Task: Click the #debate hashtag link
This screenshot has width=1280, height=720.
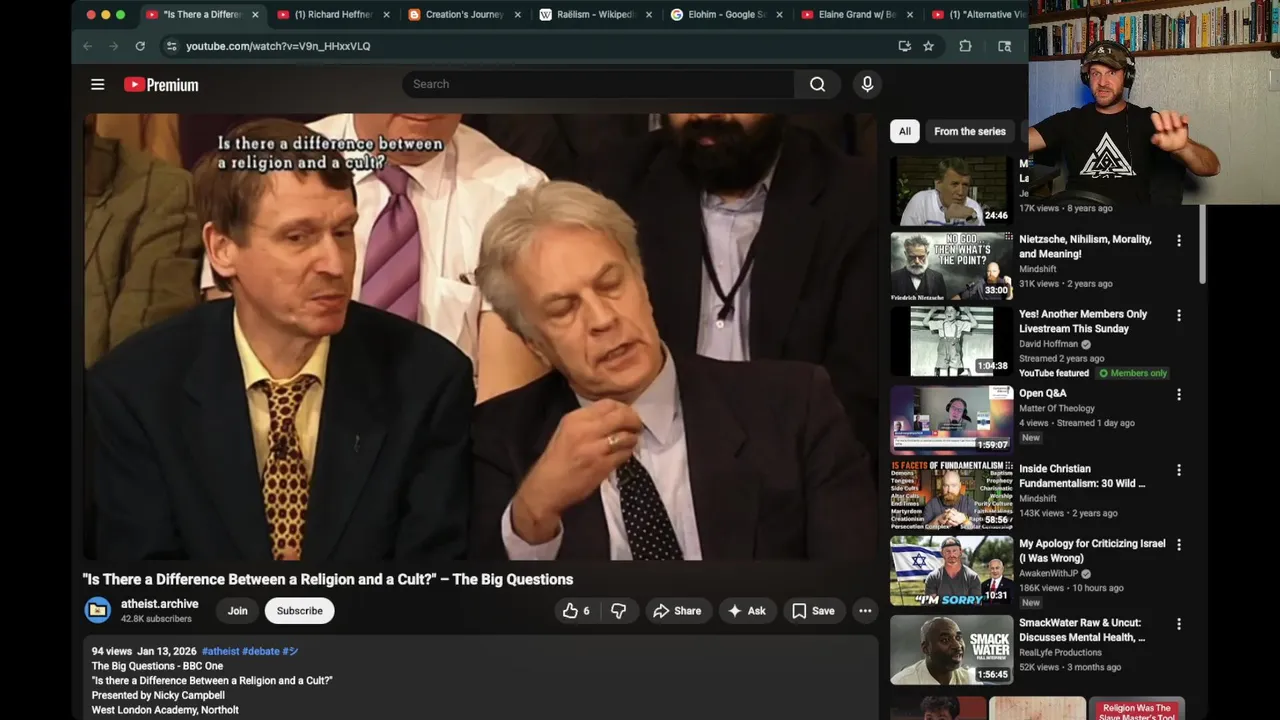Action: (x=260, y=651)
